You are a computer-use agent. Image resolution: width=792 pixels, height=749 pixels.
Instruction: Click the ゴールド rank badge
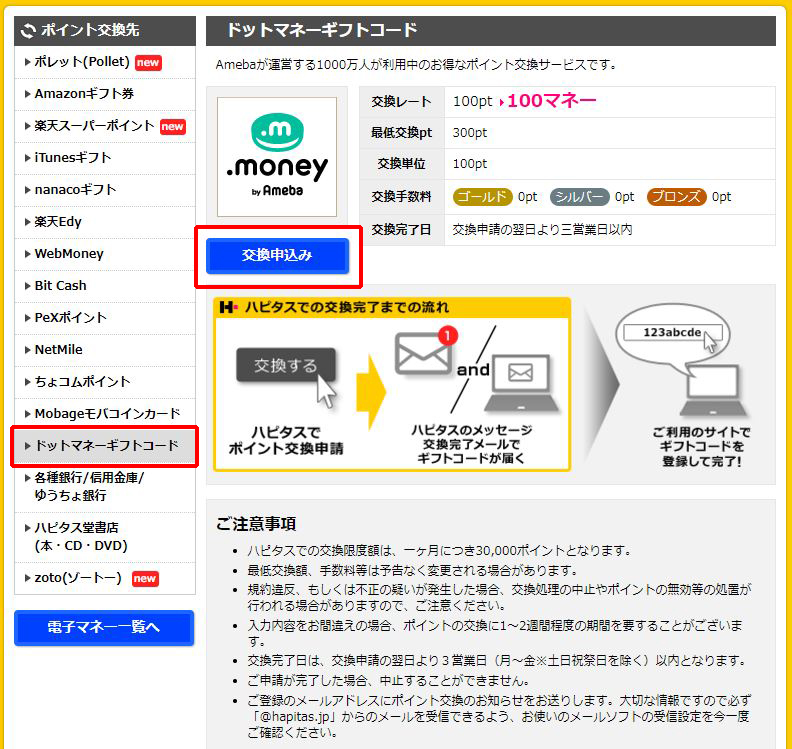(482, 196)
